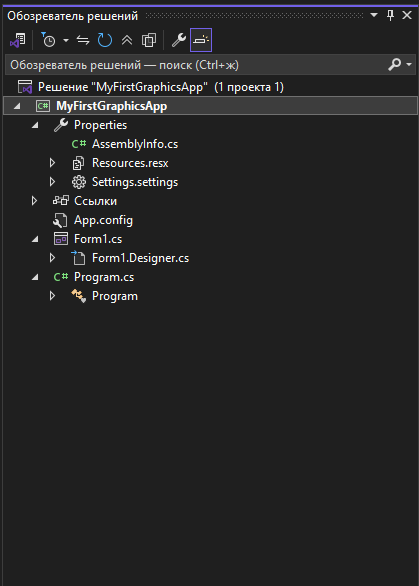The width and height of the screenshot is (419, 586).
Task: Refresh the Solution Explorer with circular arrow
Action: (x=105, y=40)
